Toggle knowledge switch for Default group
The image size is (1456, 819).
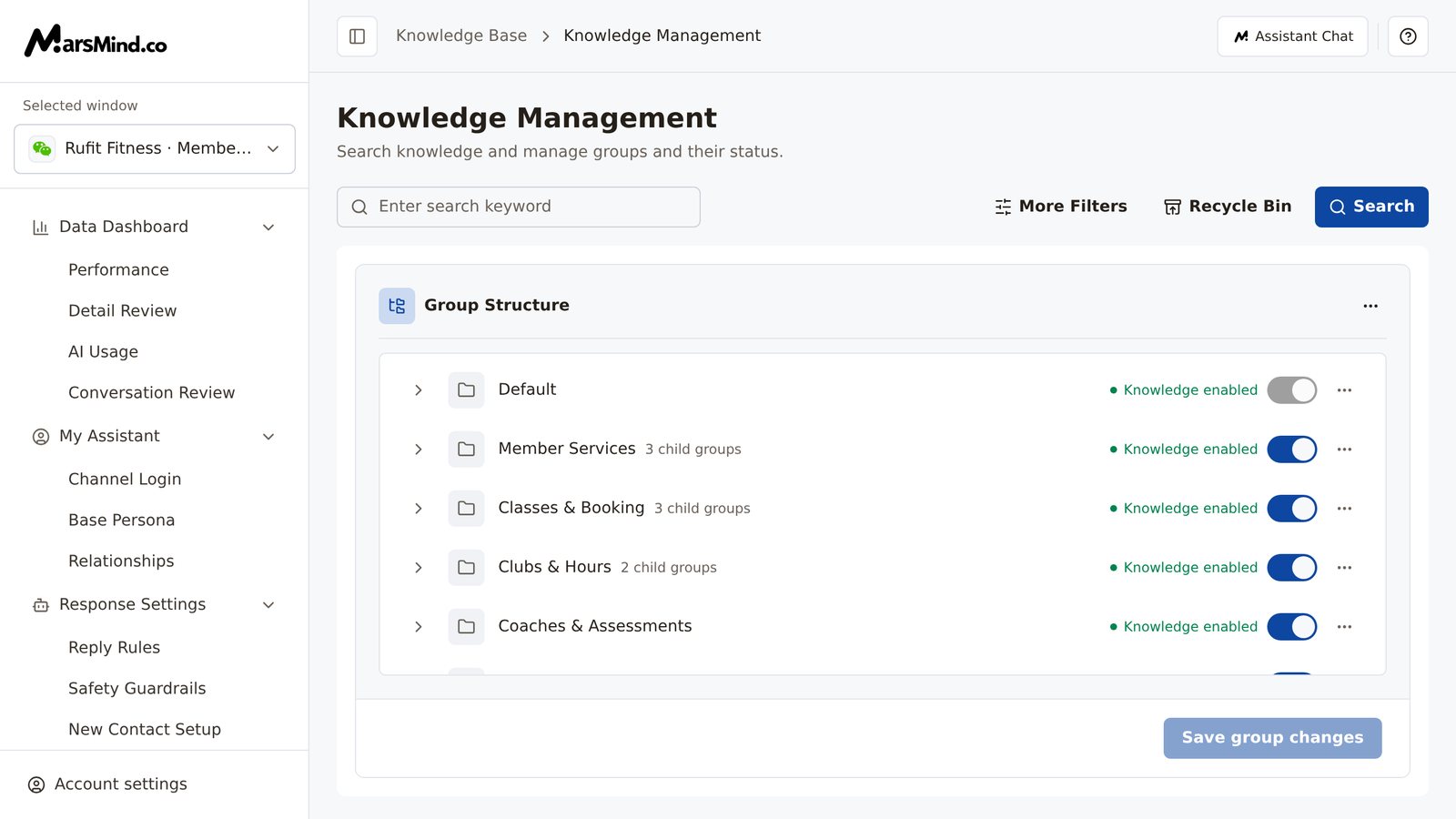click(1292, 390)
